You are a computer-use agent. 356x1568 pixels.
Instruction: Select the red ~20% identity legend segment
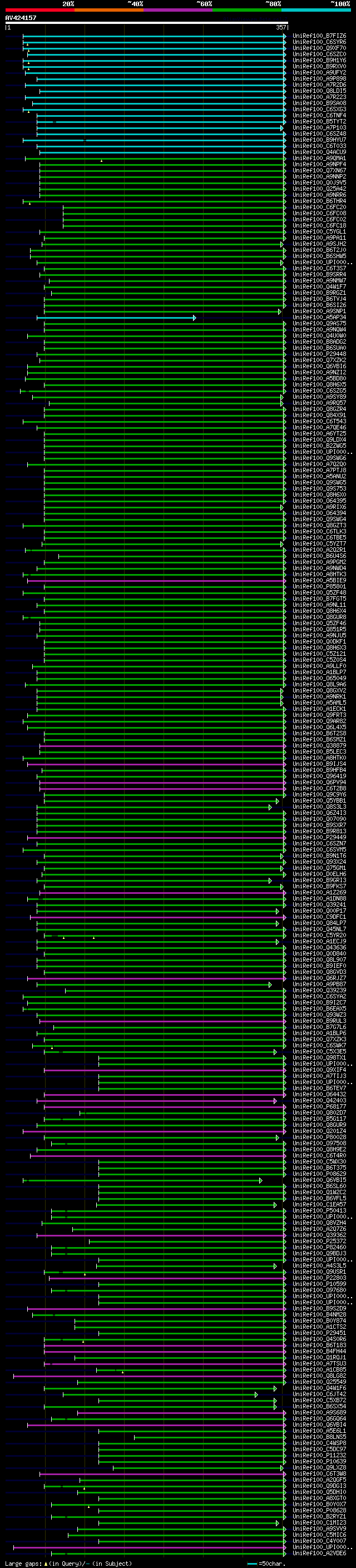[x=40, y=10]
